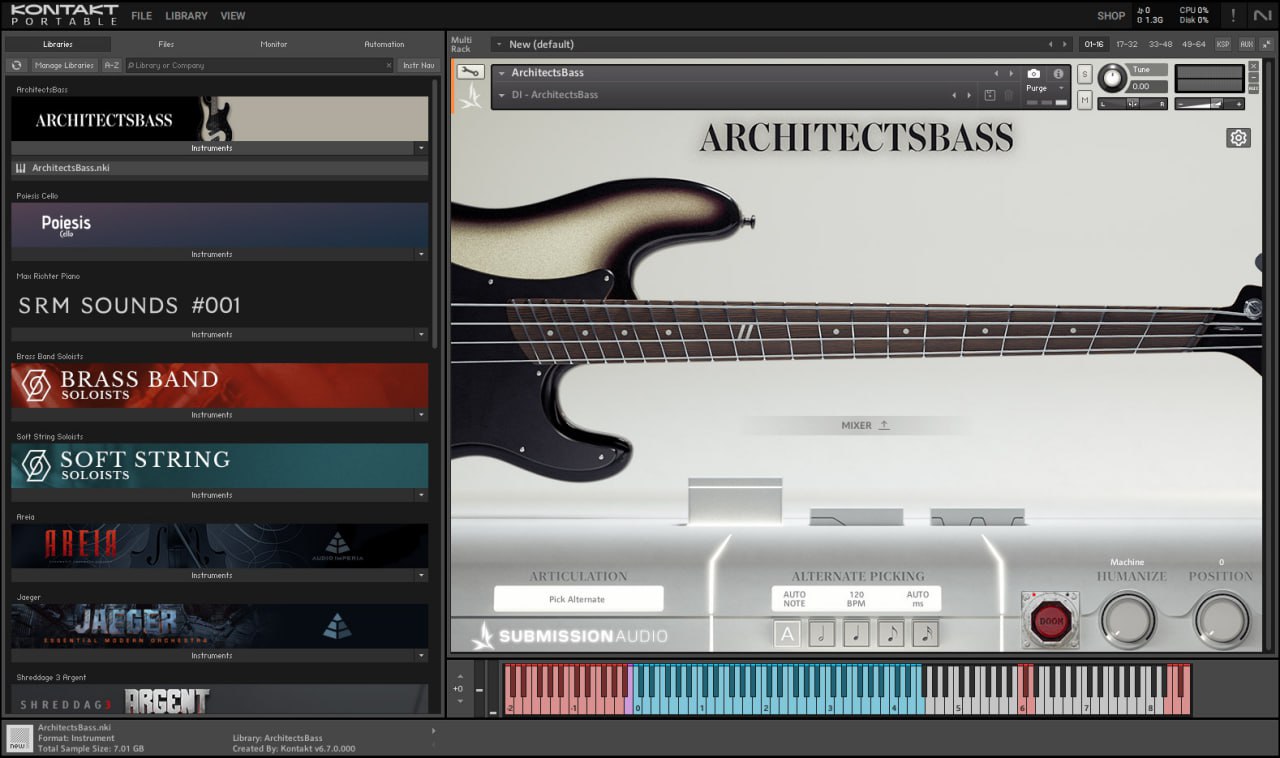1280x758 pixels.
Task: Click the refresh libraries icon
Action: point(17,65)
